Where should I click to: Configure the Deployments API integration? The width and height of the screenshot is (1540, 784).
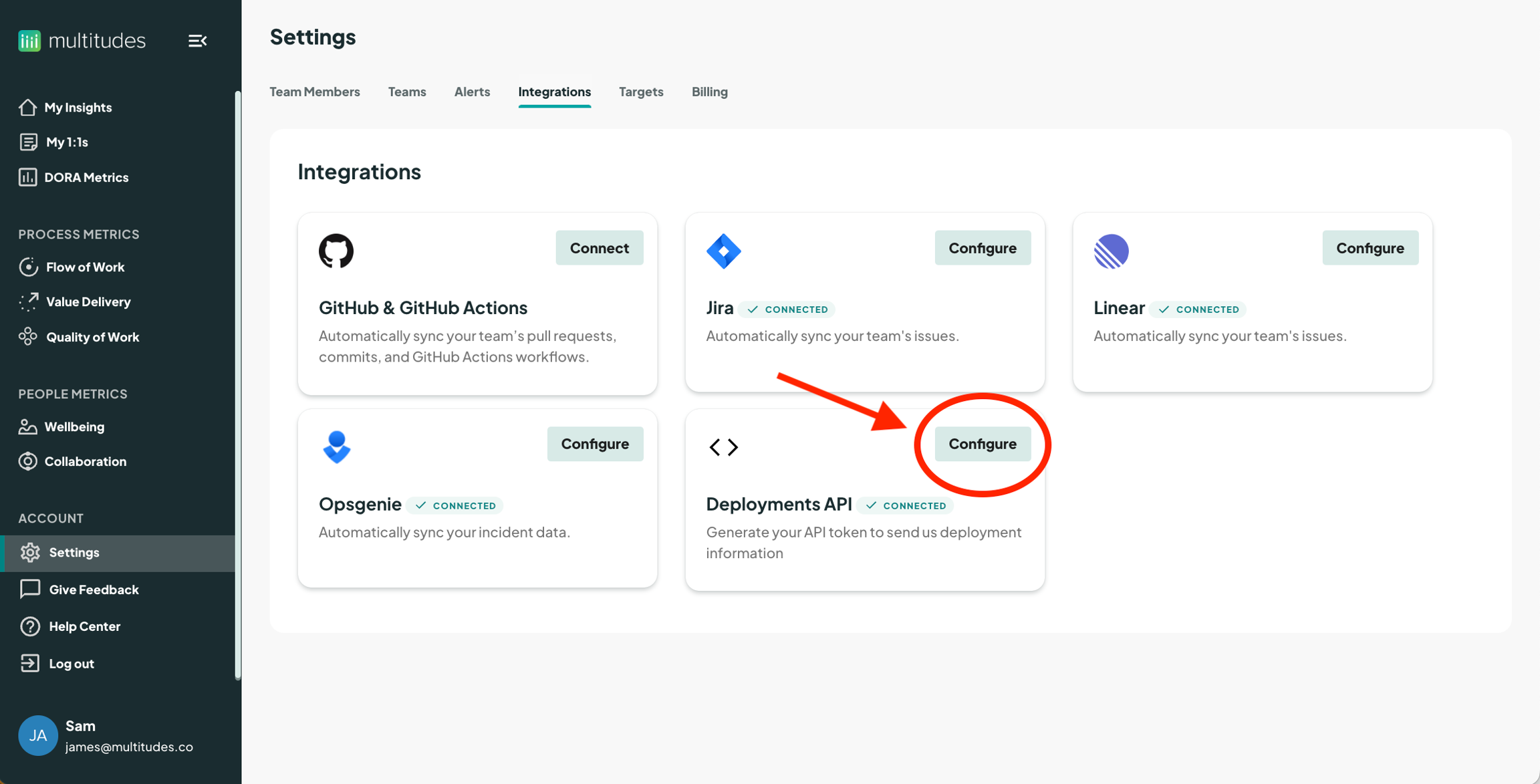point(982,444)
